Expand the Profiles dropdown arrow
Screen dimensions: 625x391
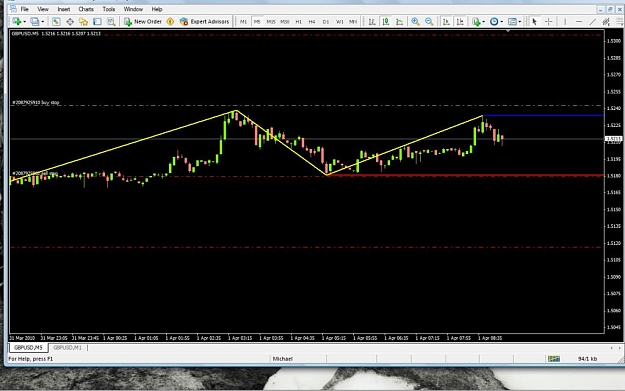43,22
